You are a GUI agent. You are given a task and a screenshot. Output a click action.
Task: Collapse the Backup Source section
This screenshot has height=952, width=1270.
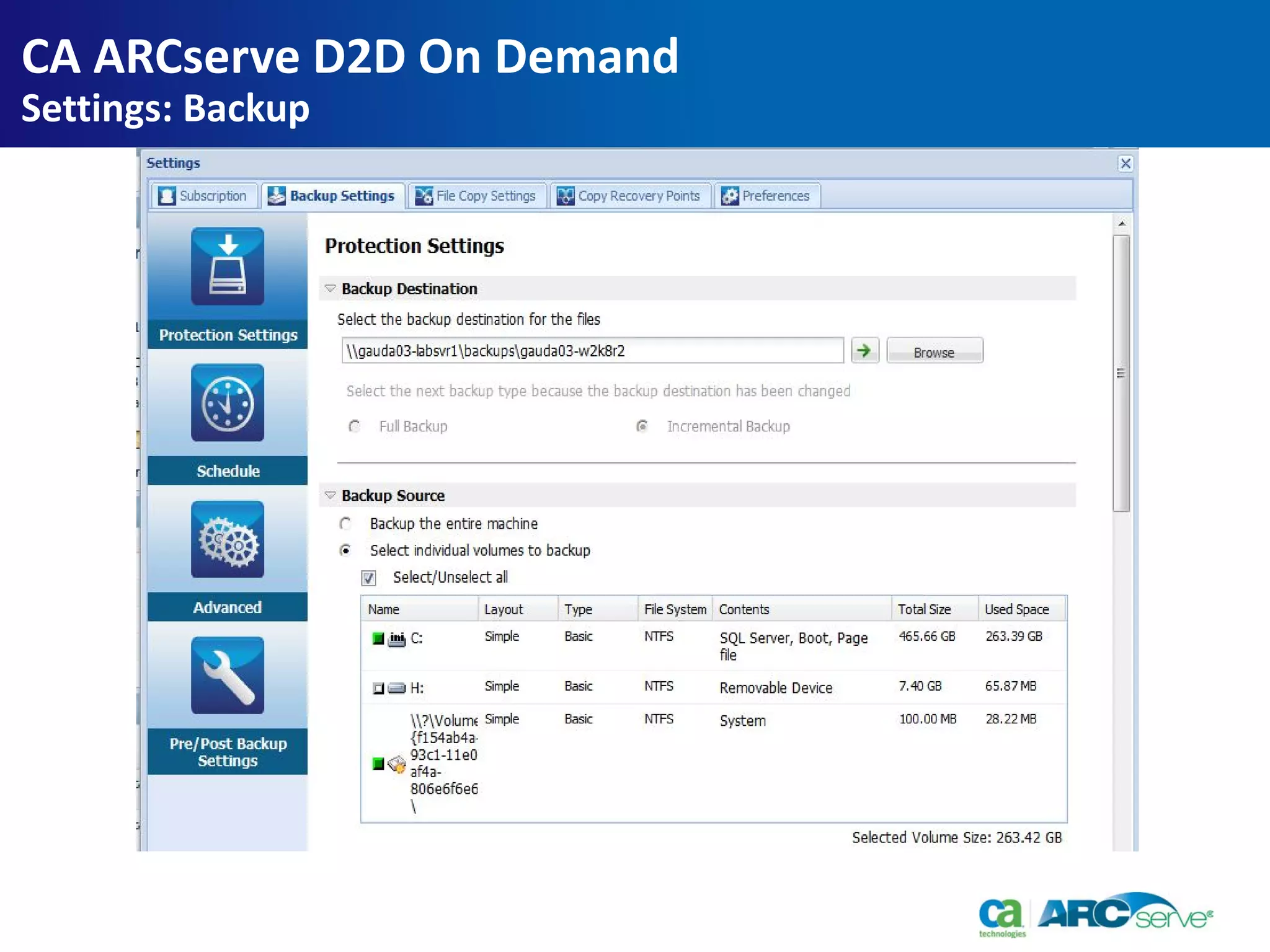[x=331, y=495]
